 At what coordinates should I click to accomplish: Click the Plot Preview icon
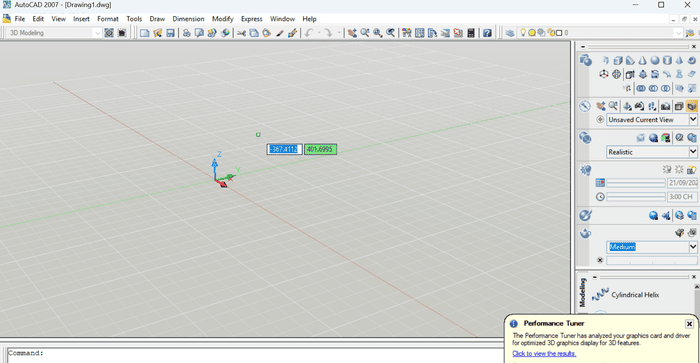point(199,33)
